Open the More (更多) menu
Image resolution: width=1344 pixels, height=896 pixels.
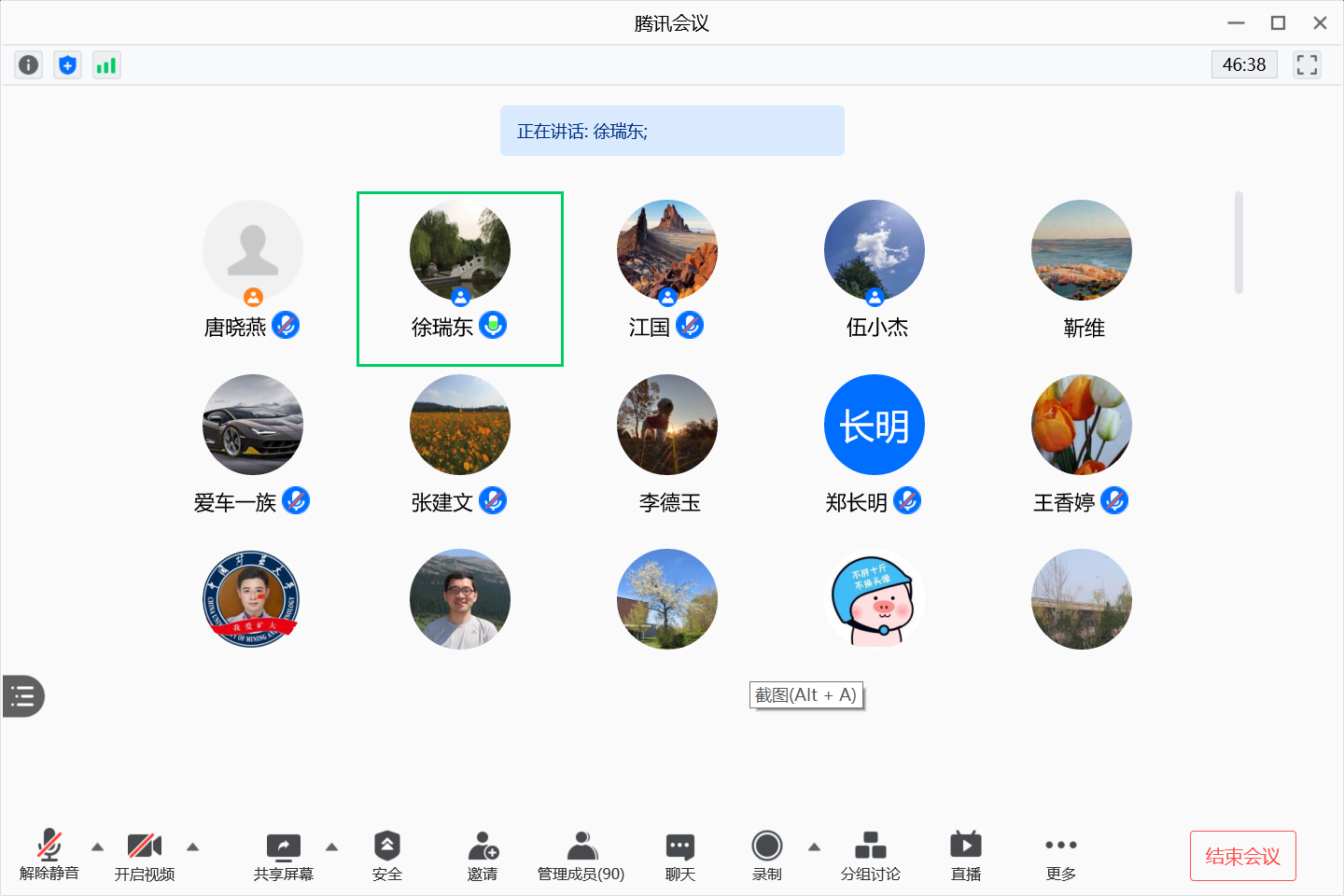pos(1061,855)
